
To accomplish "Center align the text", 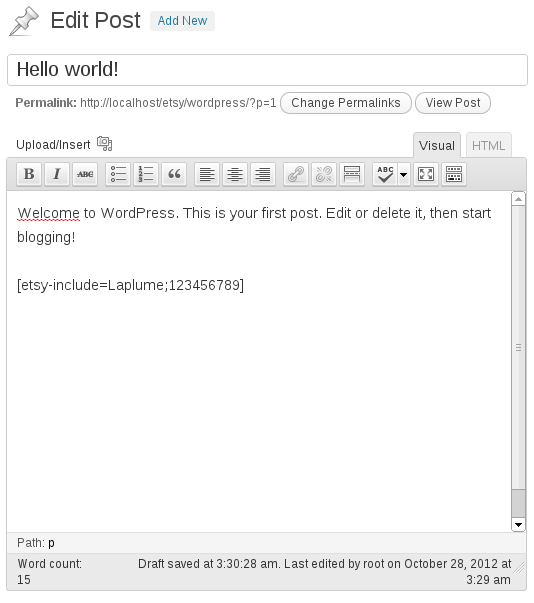I will tap(235, 174).
